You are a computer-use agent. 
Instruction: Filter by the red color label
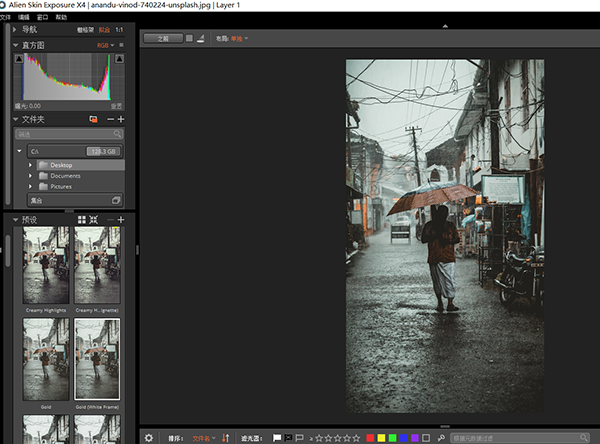pos(372,437)
